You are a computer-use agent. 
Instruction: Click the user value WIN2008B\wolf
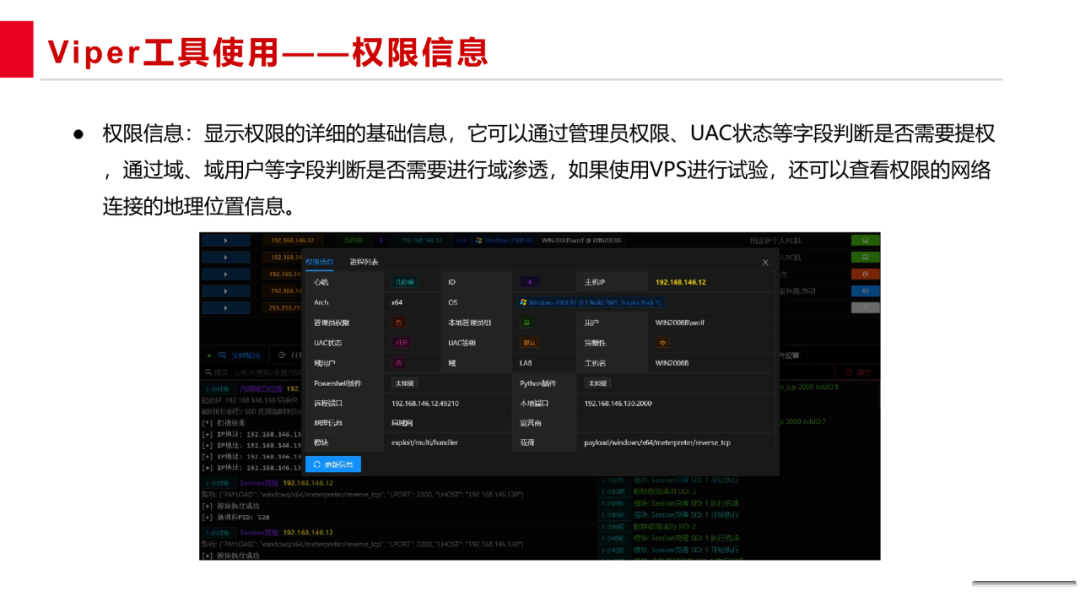680,322
